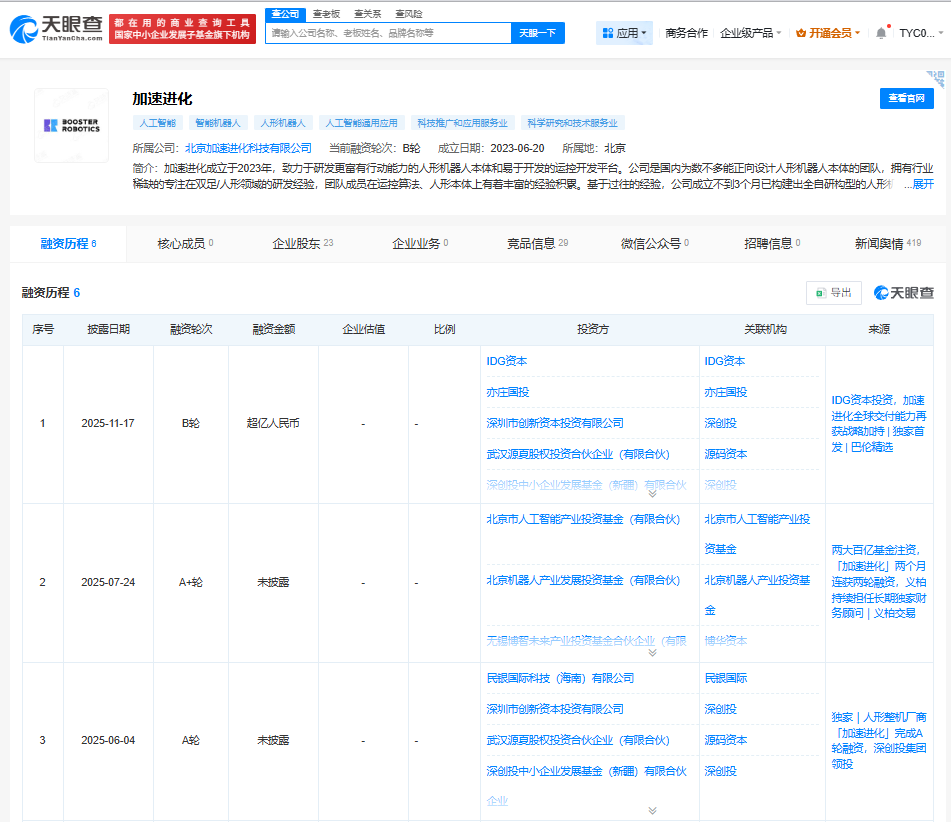
Task: Open notifications via the bell icon
Action: click(881, 33)
